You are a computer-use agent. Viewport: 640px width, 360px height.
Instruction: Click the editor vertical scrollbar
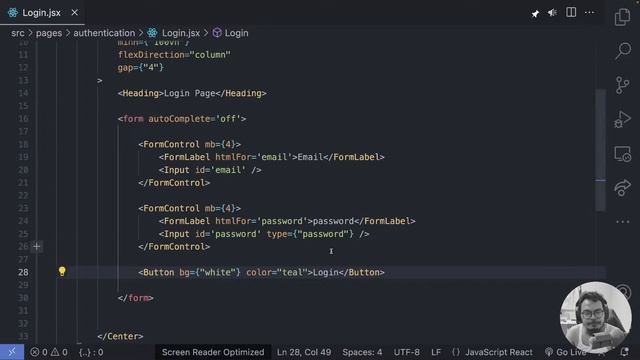click(x=600, y=150)
